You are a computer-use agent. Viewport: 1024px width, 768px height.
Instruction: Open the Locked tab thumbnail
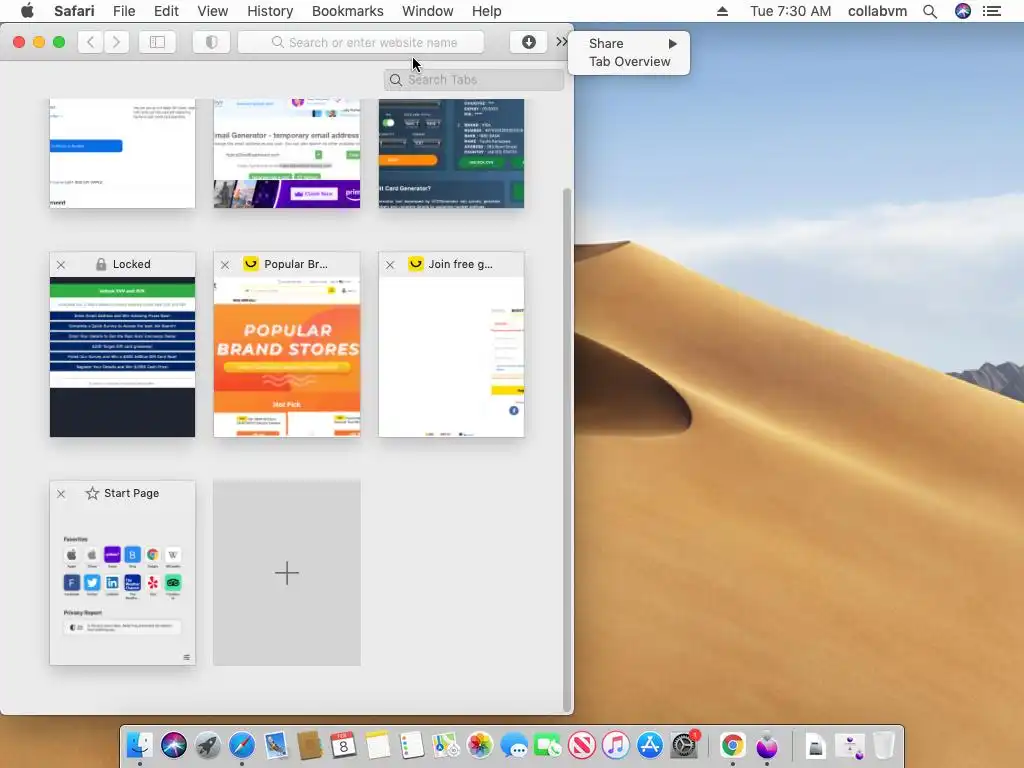123,357
